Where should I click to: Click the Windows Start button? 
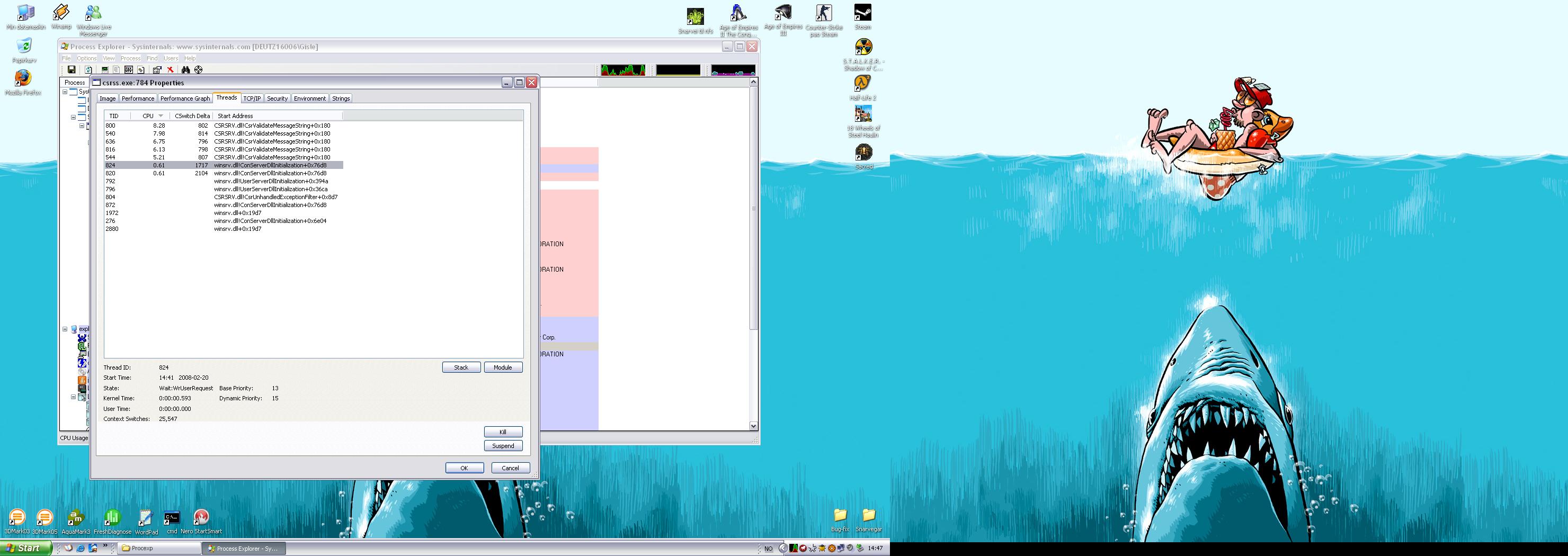pos(25,548)
